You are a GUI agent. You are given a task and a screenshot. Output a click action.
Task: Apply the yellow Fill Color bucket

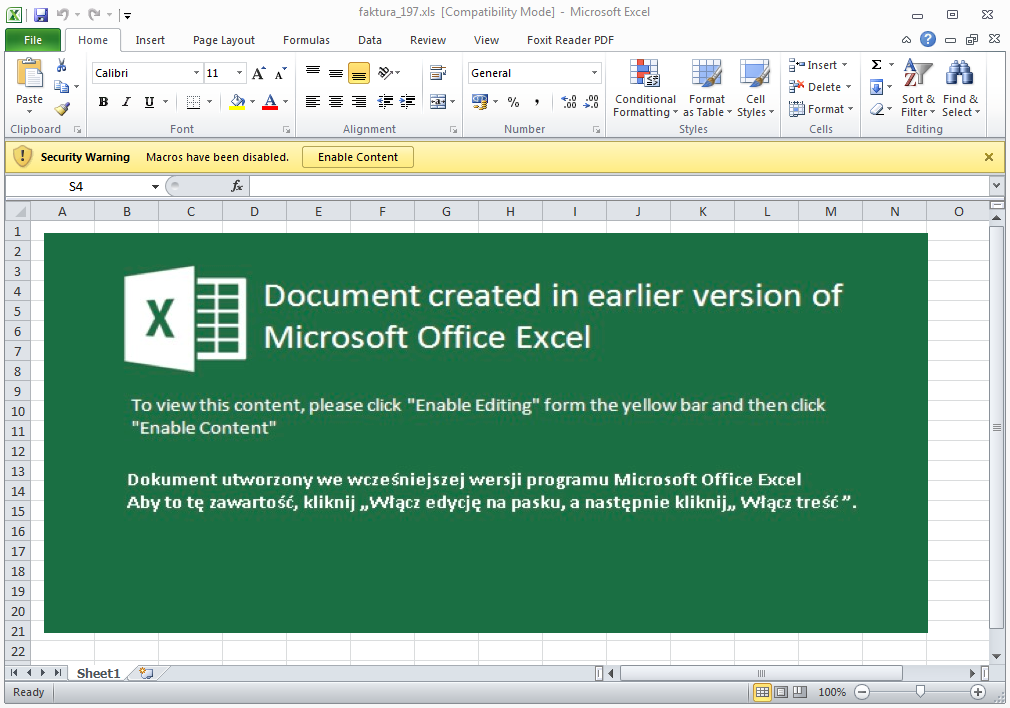(237, 102)
